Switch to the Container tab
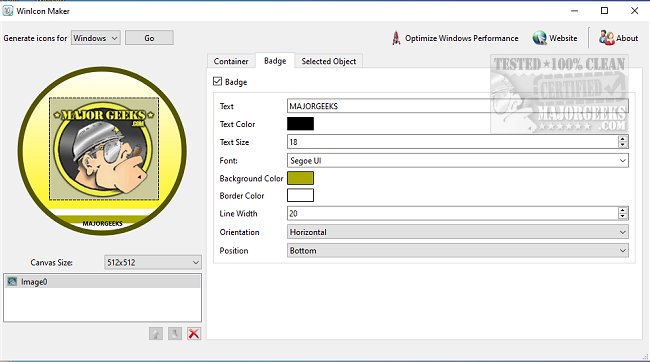This screenshot has height=362, width=650. pyautogui.click(x=231, y=61)
